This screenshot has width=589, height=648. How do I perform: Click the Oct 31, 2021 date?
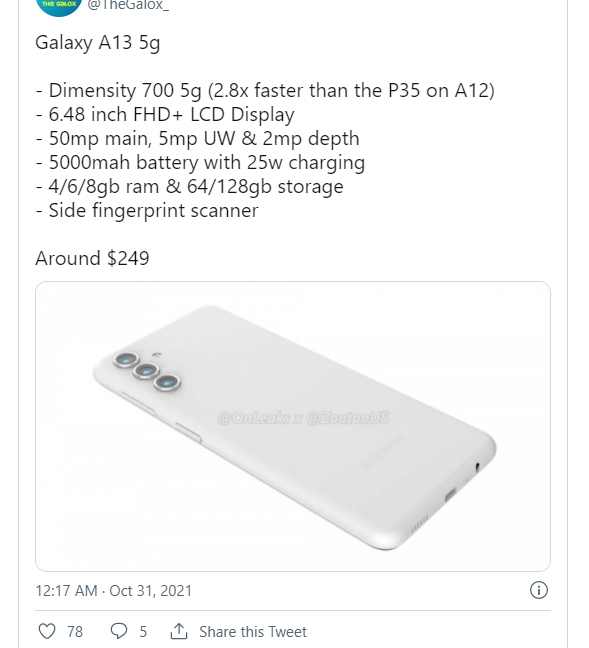150,591
